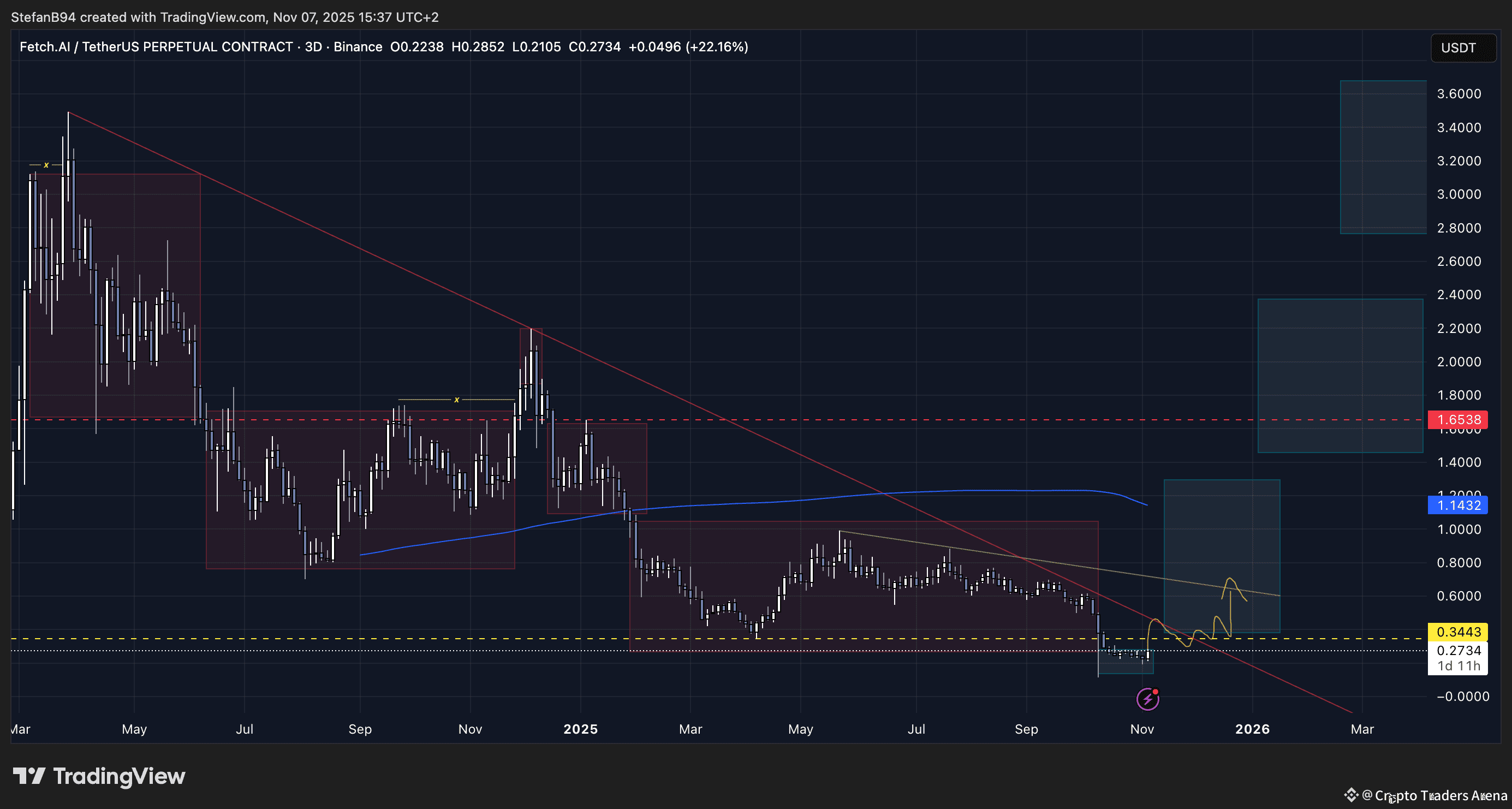This screenshot has height=809, width=1512.
Task: Click the low value L0.2105
Action: (x=537, y=47)
